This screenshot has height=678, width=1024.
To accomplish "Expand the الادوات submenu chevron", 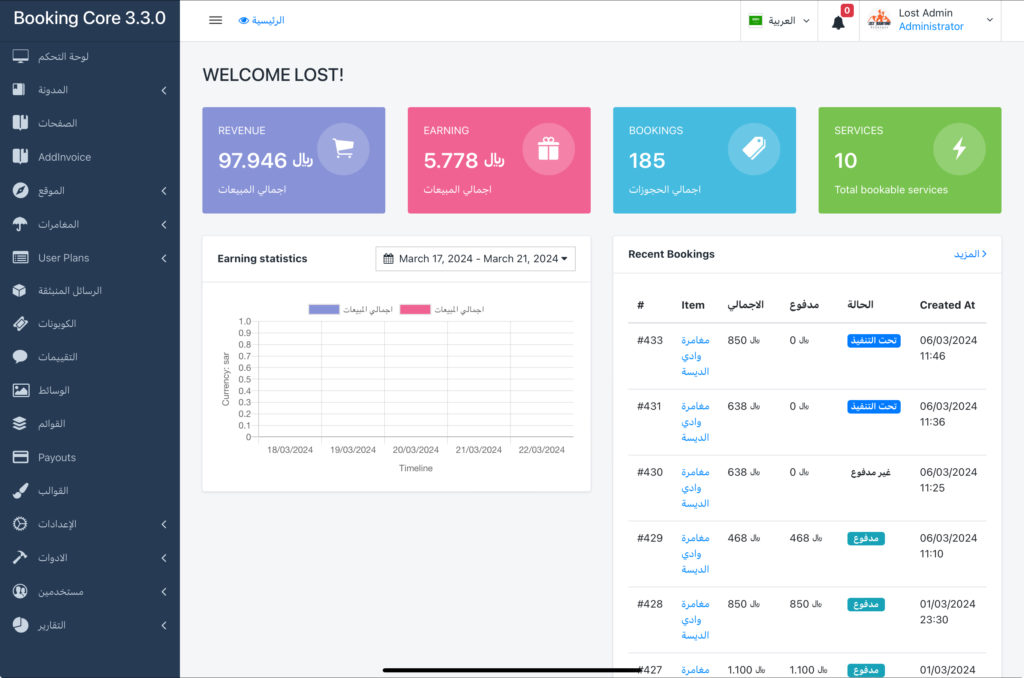I will 164,558.
